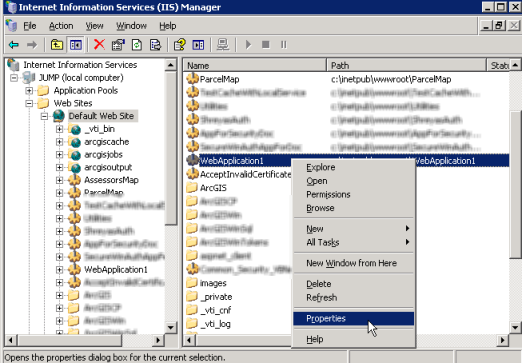
Task: Click the Up One Level folder icon
Action: pyautogui.click(x=57, y=45)
